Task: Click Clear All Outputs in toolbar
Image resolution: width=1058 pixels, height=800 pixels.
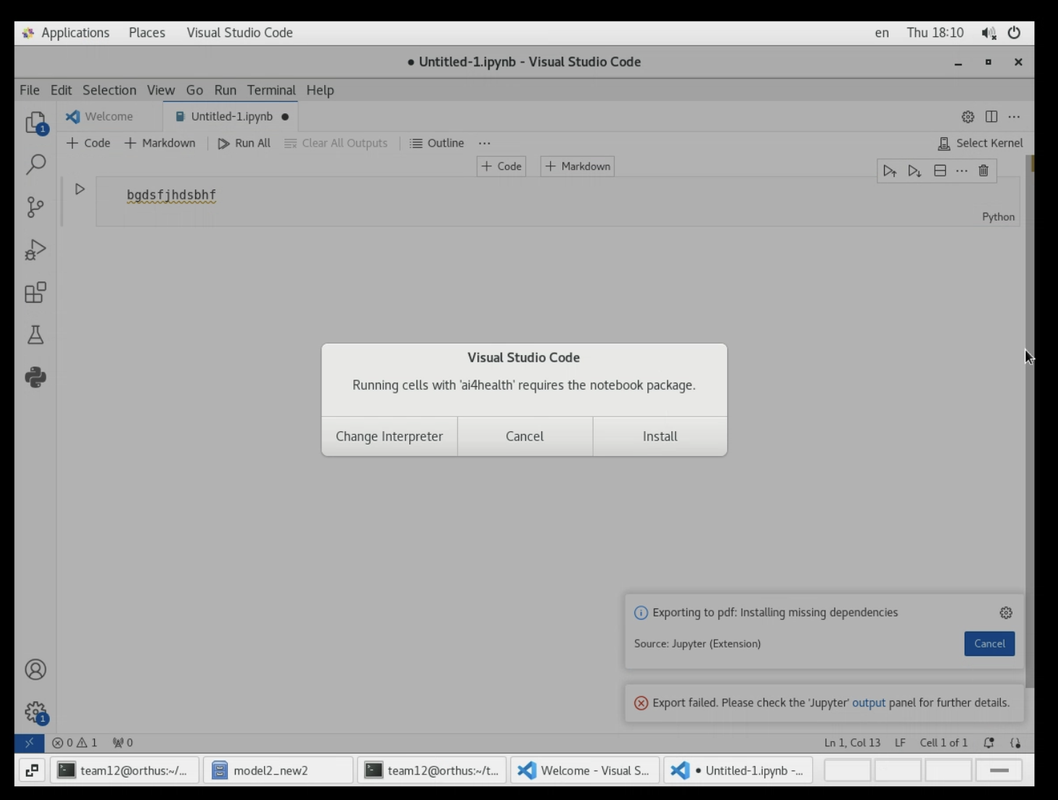Action: coord(336,143)
